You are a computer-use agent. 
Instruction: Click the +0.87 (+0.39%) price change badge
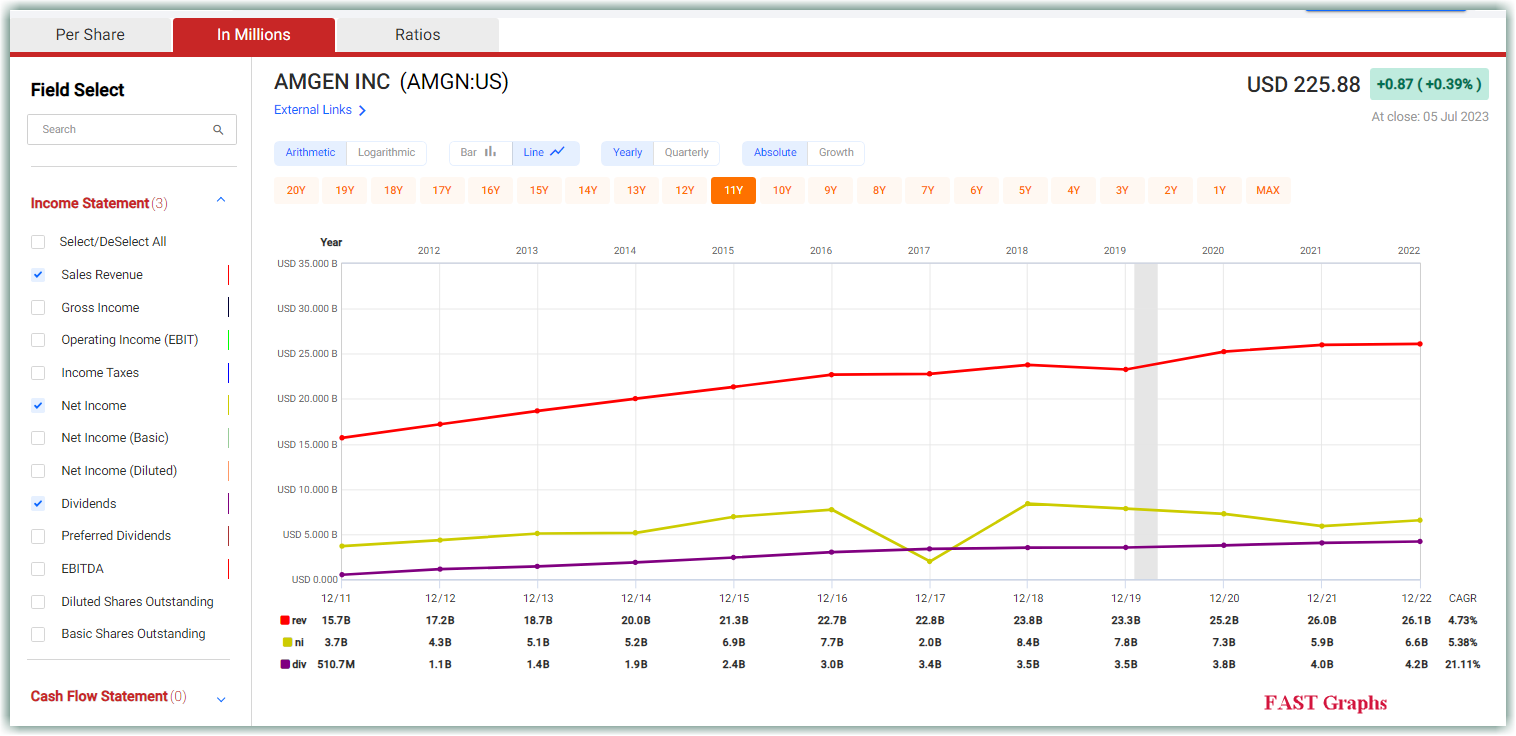[x=1429, y=85]
